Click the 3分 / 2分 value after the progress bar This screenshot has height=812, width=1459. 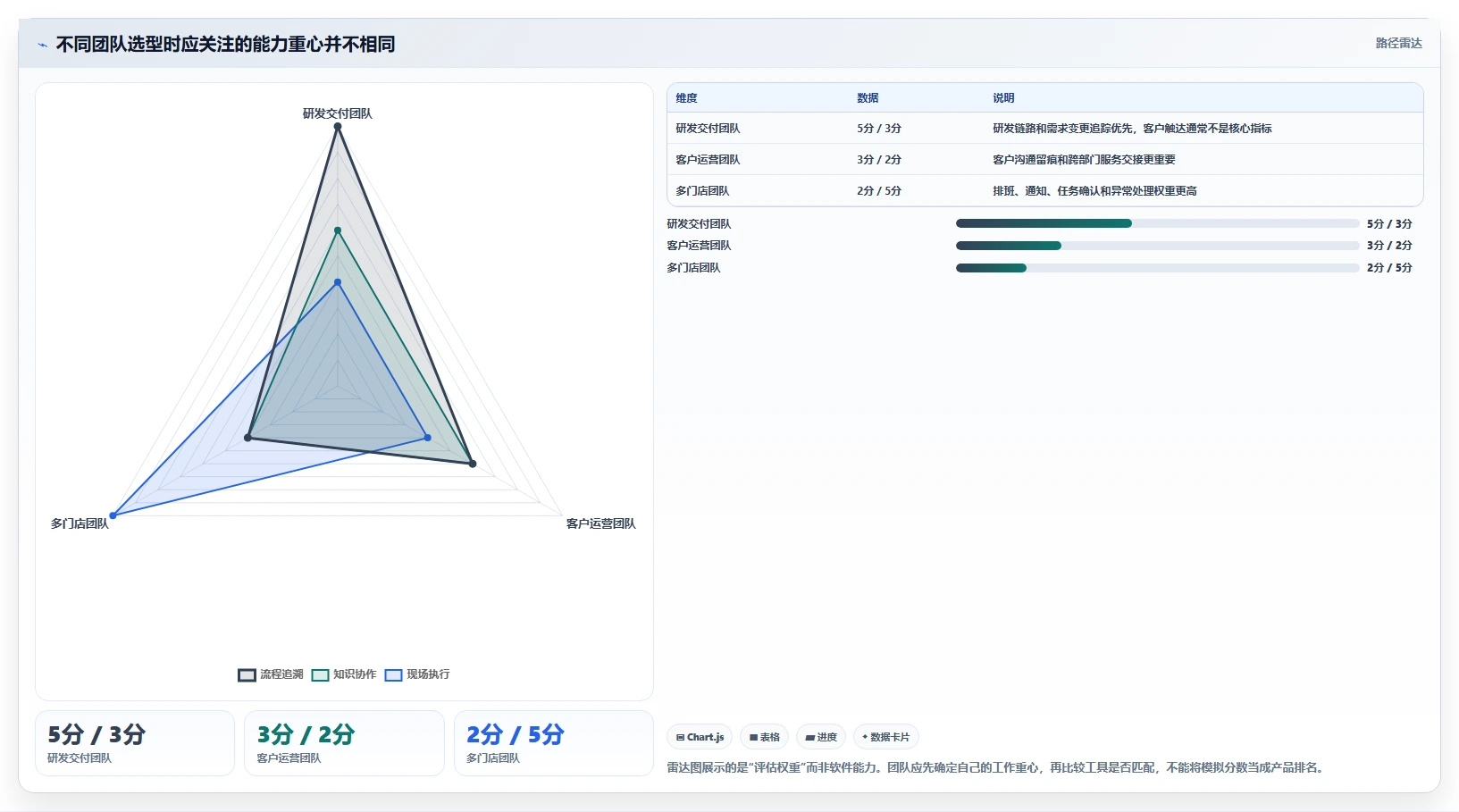1389,246
